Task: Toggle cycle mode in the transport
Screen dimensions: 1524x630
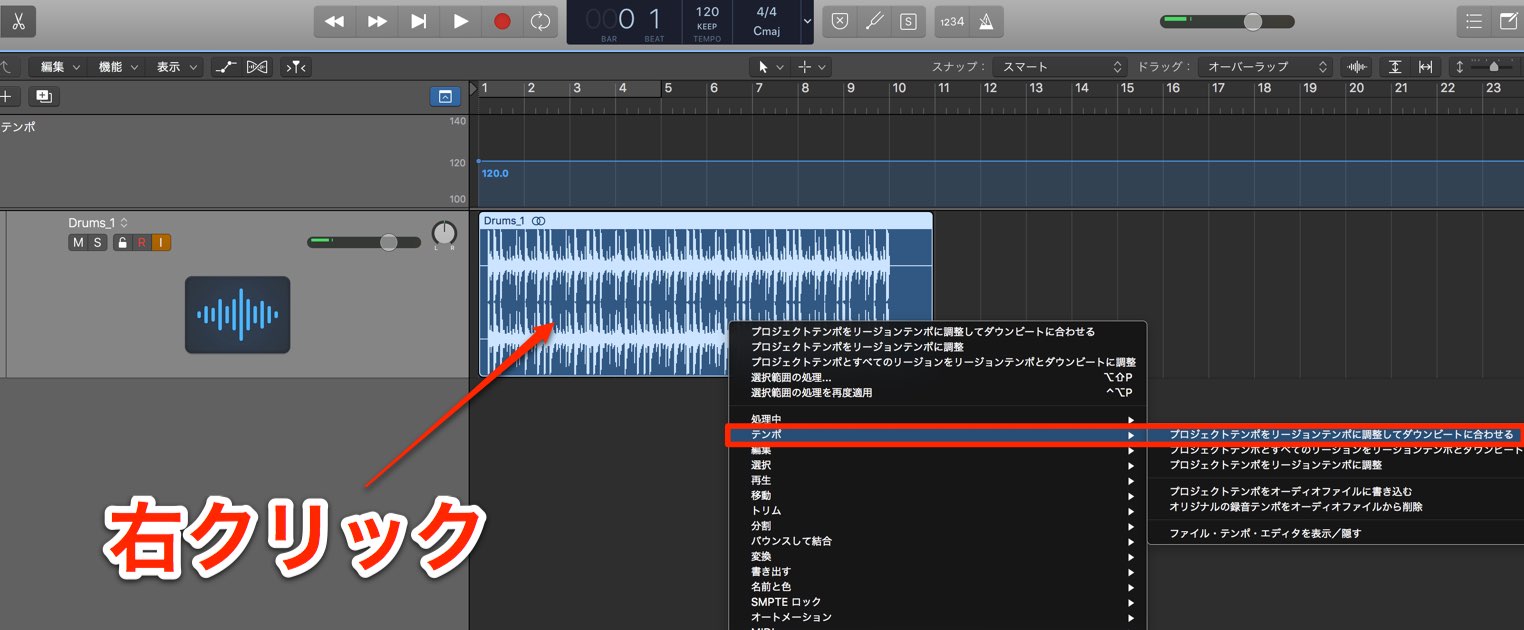Action: click(x=540, y=21)
